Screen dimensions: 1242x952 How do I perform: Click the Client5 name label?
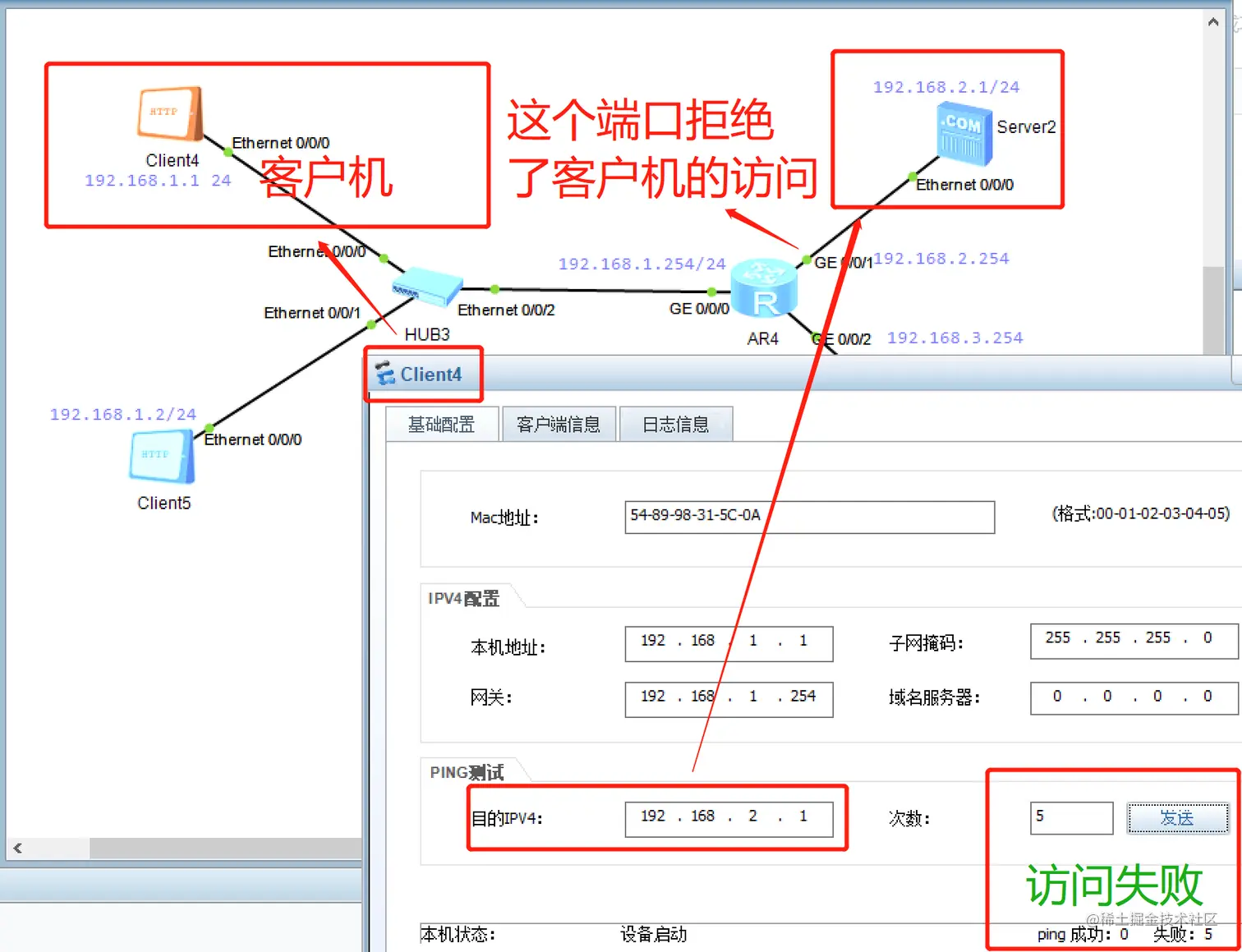164,503
